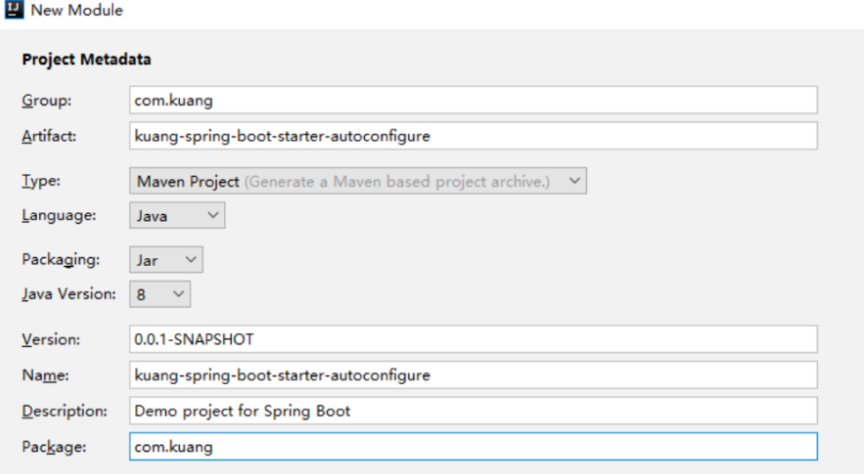Image resolution: width=864 pixels, height=474 pixels.
Task: Select the Name input field
Action: click(x=473, y=375)
